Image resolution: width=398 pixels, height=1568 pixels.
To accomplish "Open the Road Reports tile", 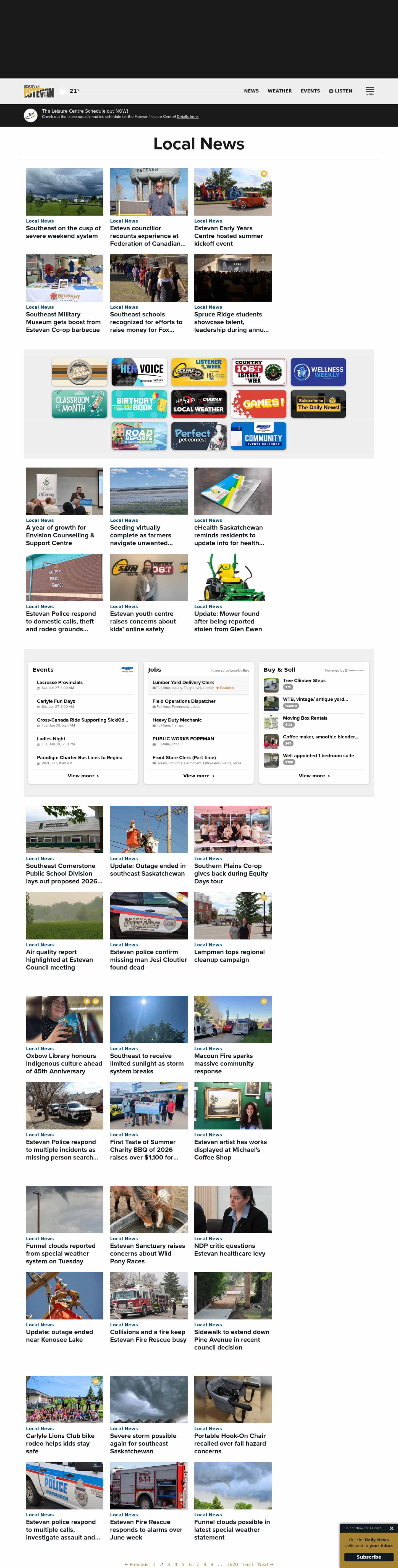I will tap(139, 436).
